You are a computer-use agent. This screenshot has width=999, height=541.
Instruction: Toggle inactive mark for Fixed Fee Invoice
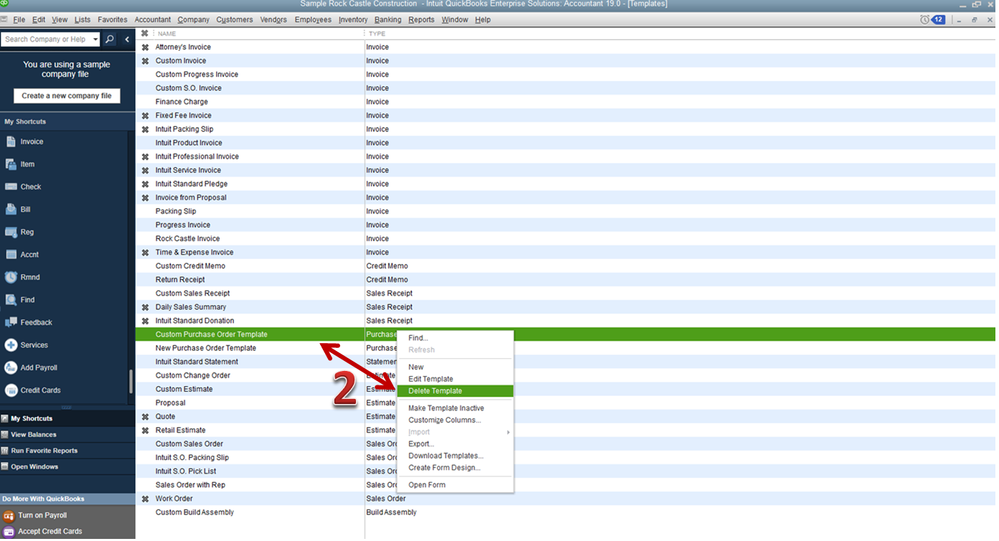(145, 116)
